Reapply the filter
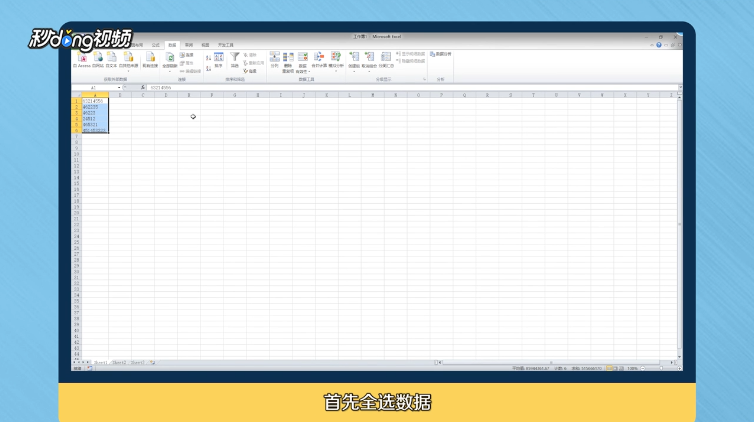Screen dimensions: 754x422 coord(253,63)
